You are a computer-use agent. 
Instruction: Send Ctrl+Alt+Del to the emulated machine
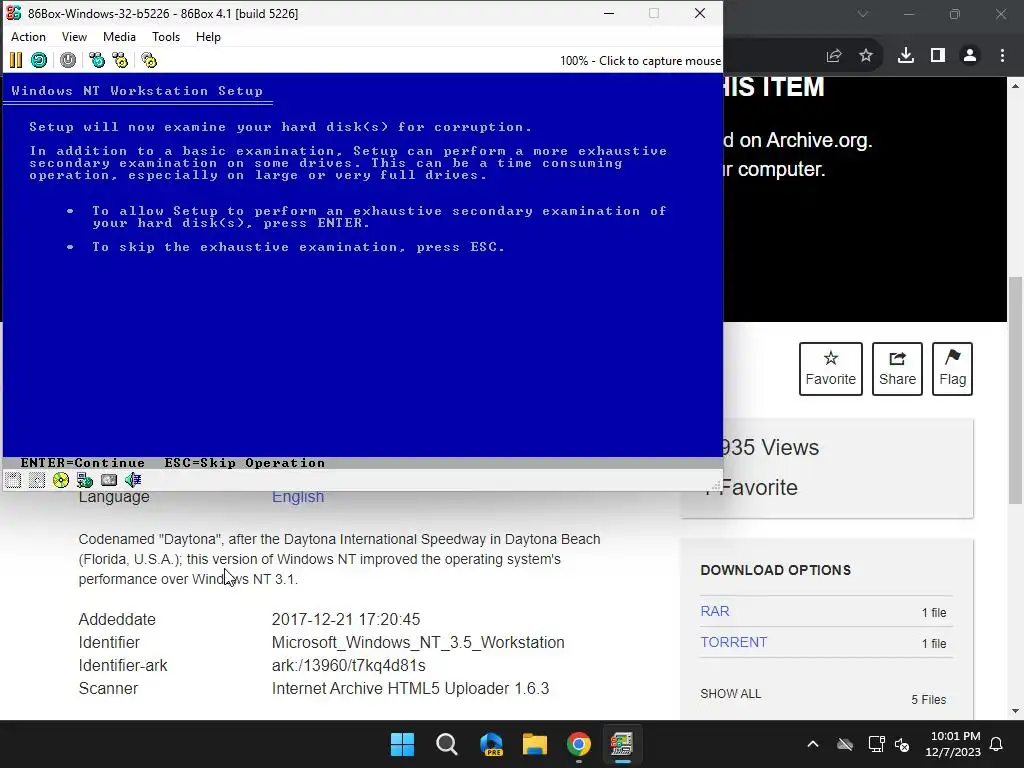tap(97, 60)
